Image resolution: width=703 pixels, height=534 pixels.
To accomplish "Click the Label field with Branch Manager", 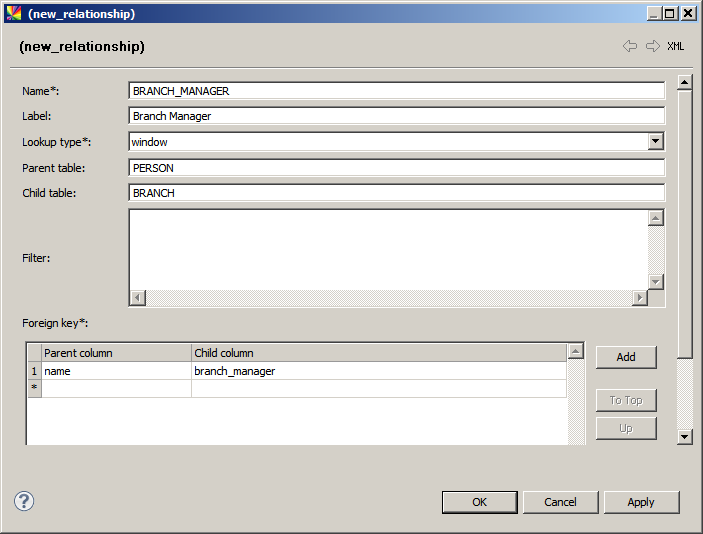I will (x=396, y=116).
